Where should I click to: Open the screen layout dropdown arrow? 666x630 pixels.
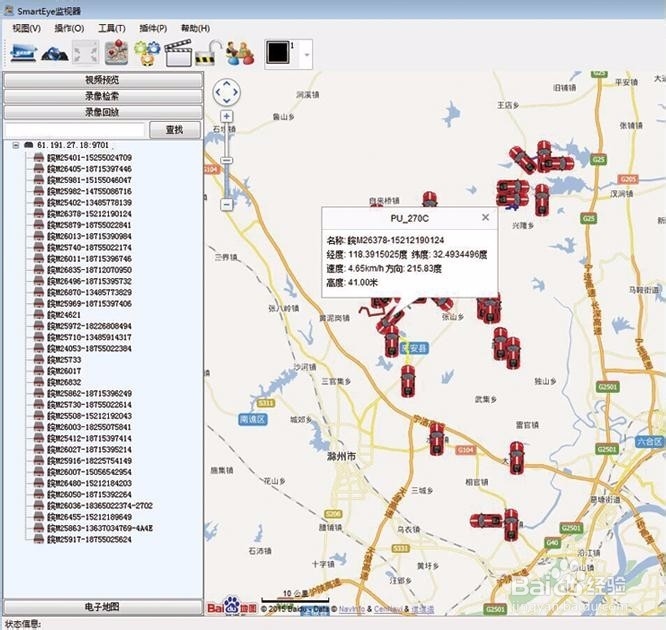pos(307,54)
